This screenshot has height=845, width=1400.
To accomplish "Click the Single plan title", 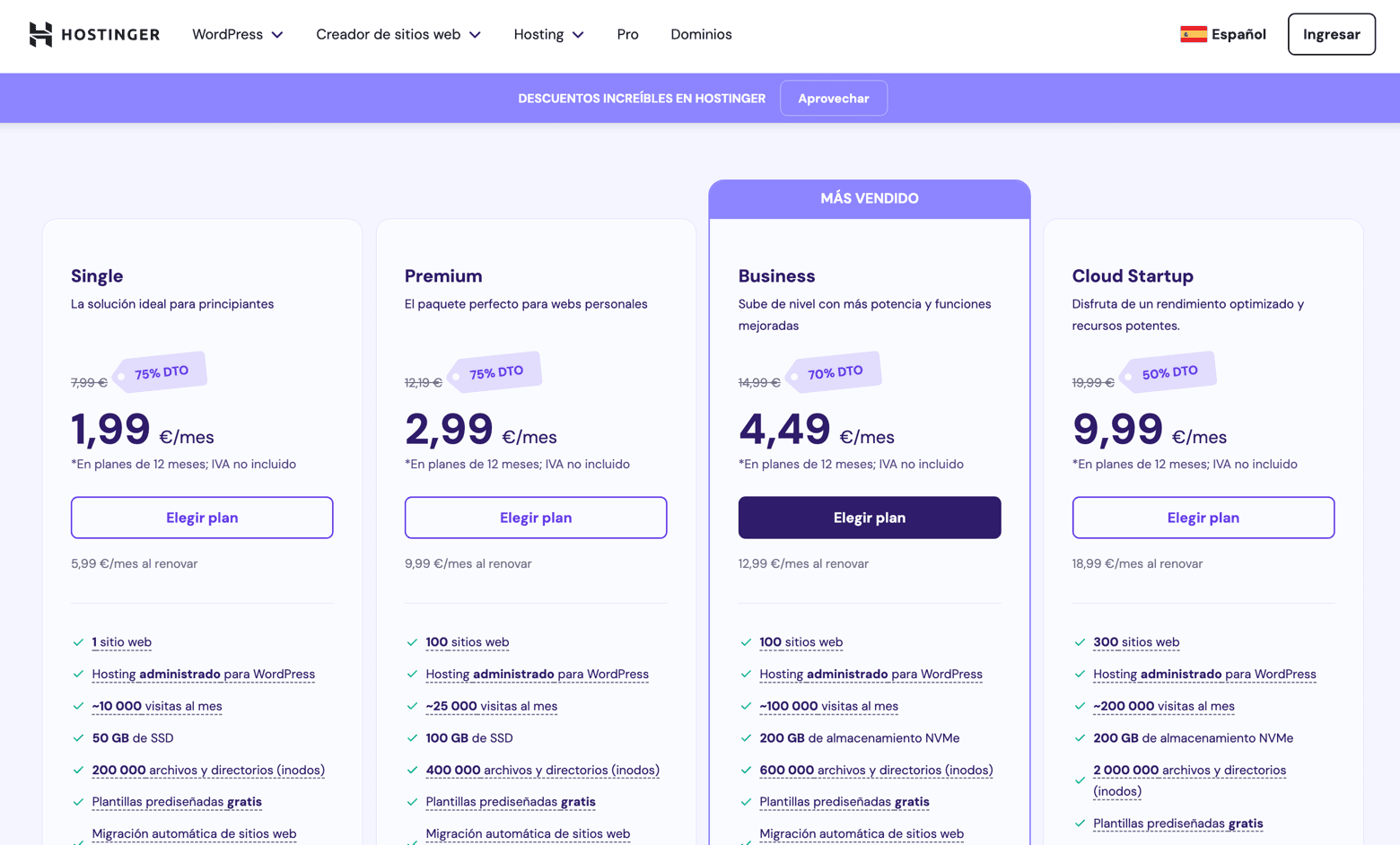I will tap(97, 275).
